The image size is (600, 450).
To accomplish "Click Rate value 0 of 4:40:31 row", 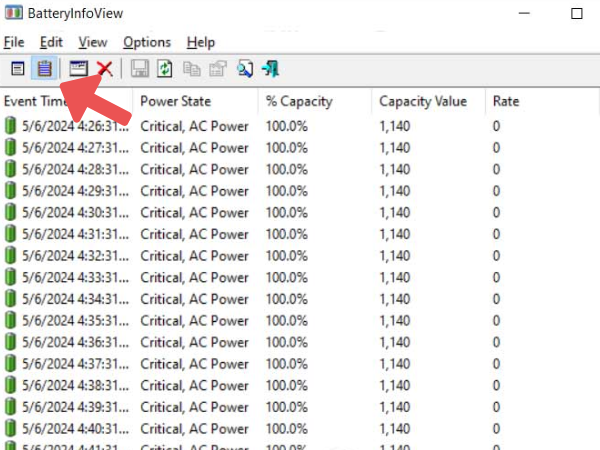I will (x=496, y=428).
